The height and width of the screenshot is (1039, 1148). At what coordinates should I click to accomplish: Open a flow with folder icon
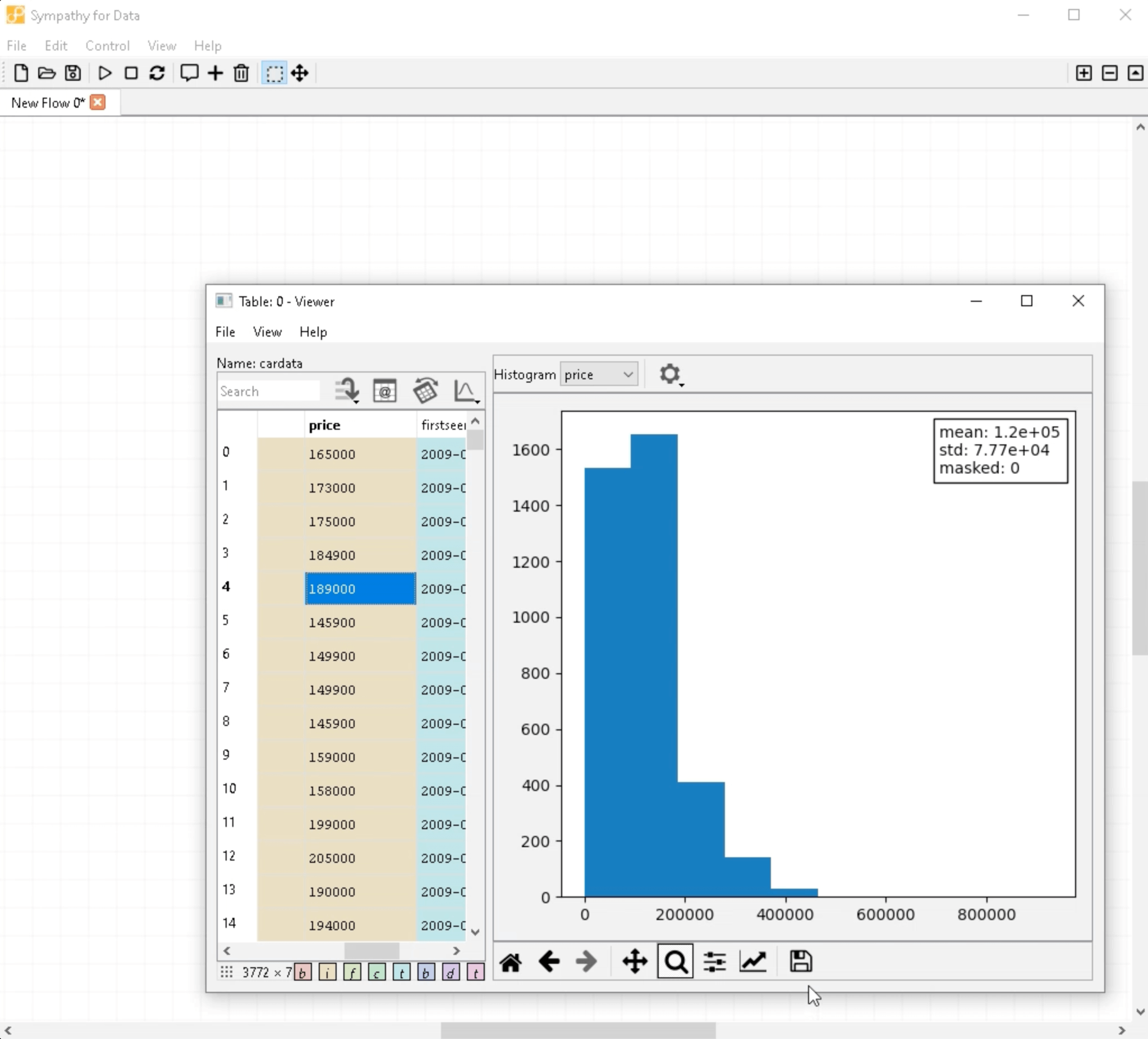click(x=47, y=73)
